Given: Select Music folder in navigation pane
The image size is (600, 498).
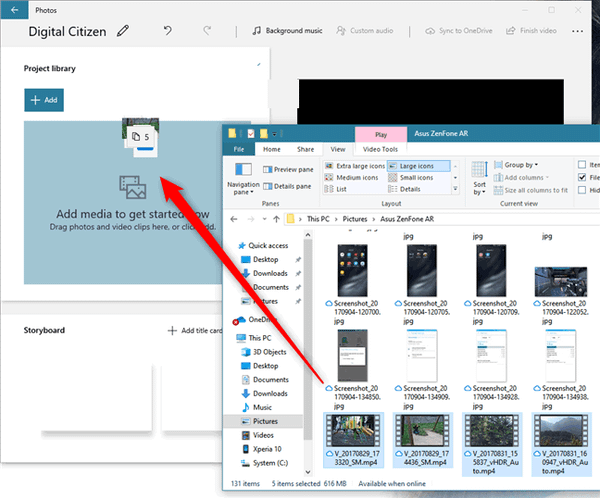Looking at the screenshot, I should 262,407.
